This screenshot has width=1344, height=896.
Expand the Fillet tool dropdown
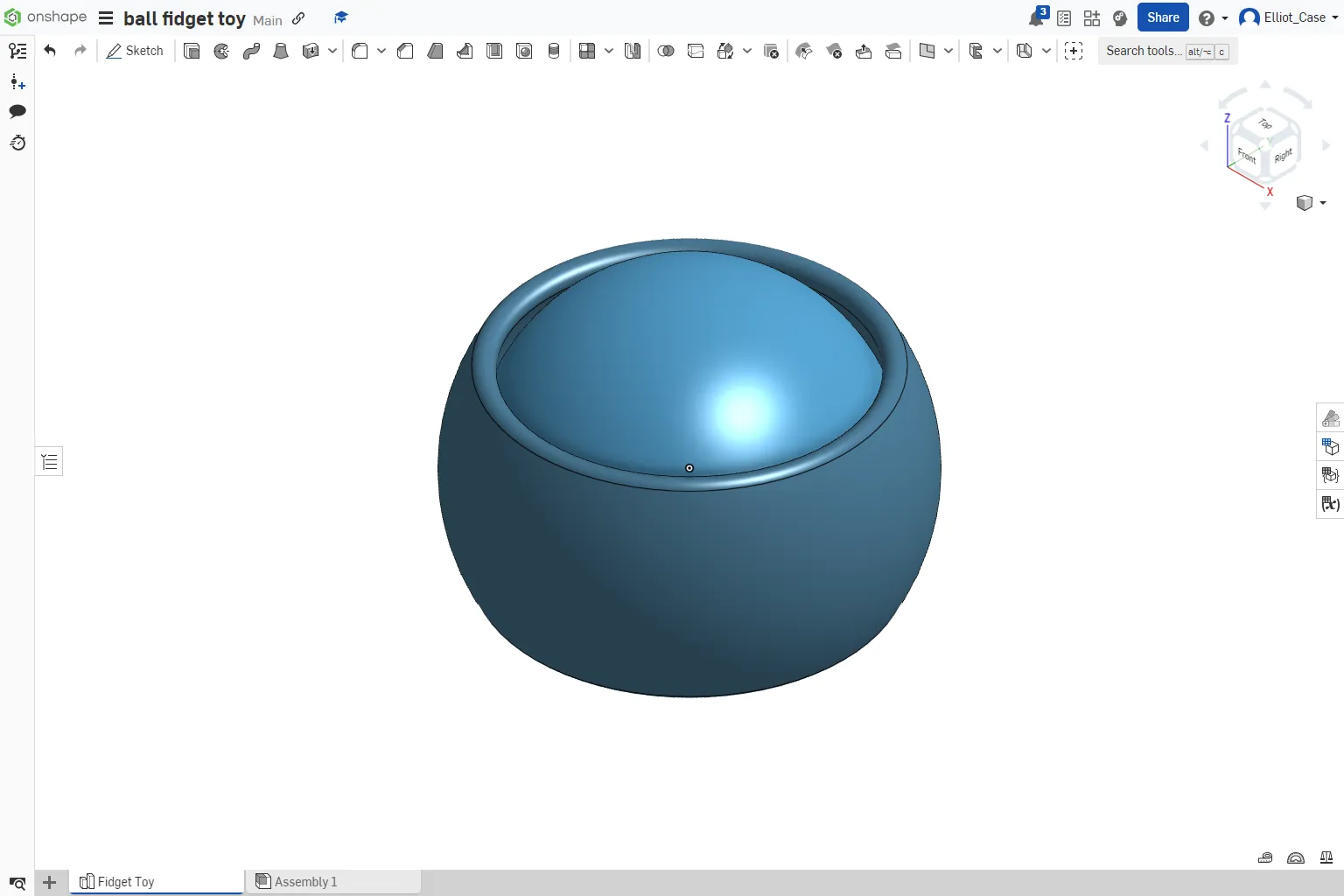[381, 51]
